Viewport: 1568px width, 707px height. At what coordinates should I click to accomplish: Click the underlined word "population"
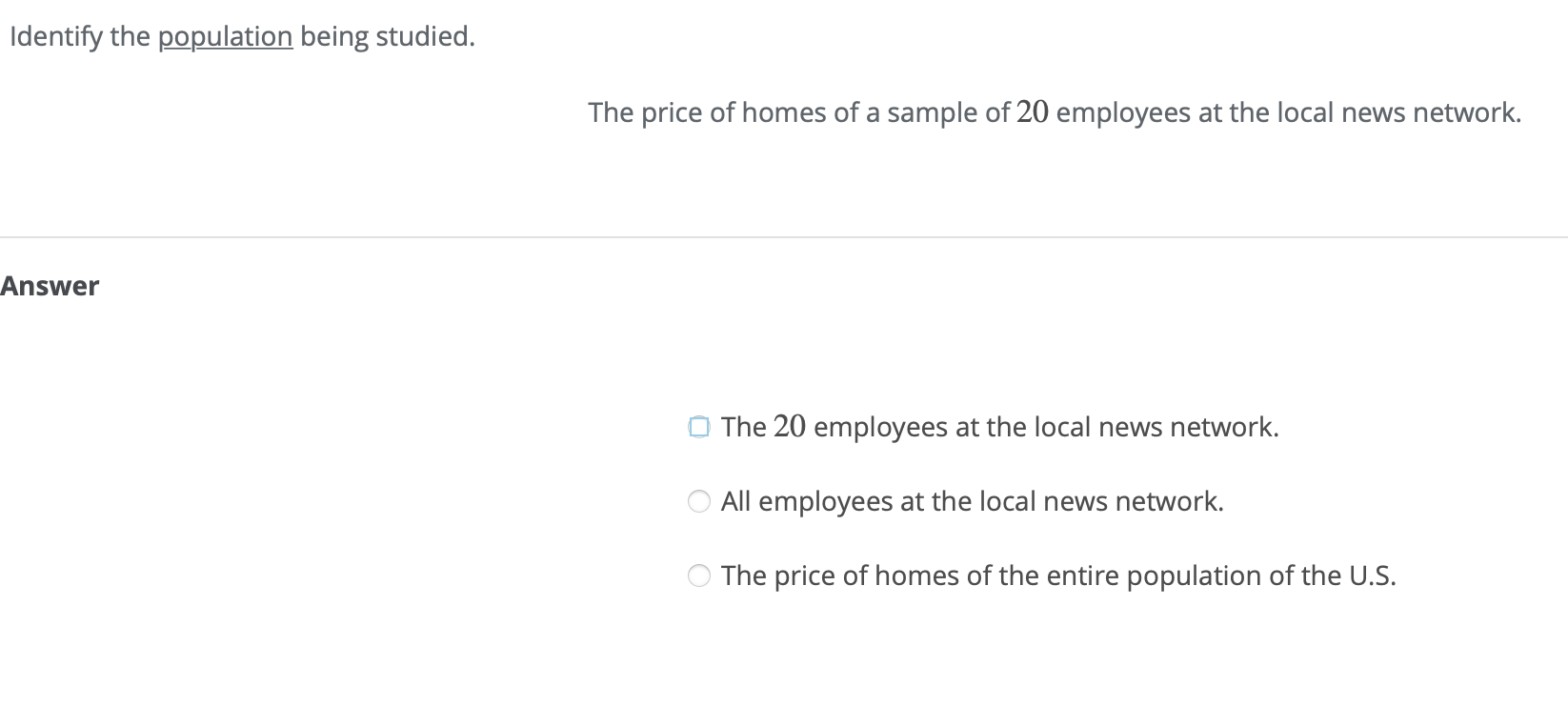tap(226, 36)
